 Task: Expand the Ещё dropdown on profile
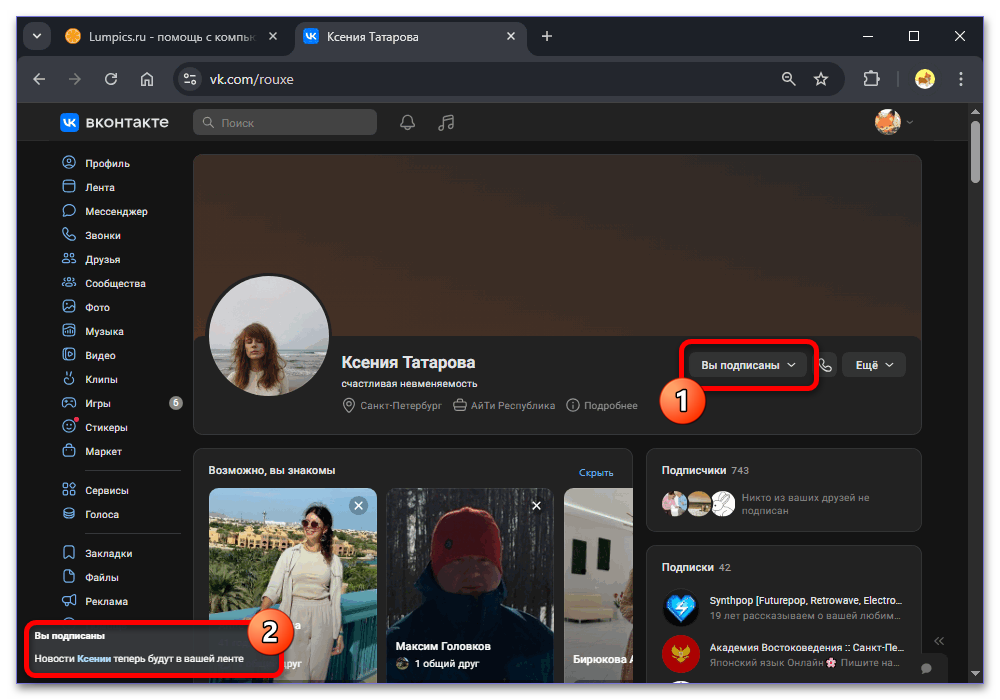click(x=874, y=365)
